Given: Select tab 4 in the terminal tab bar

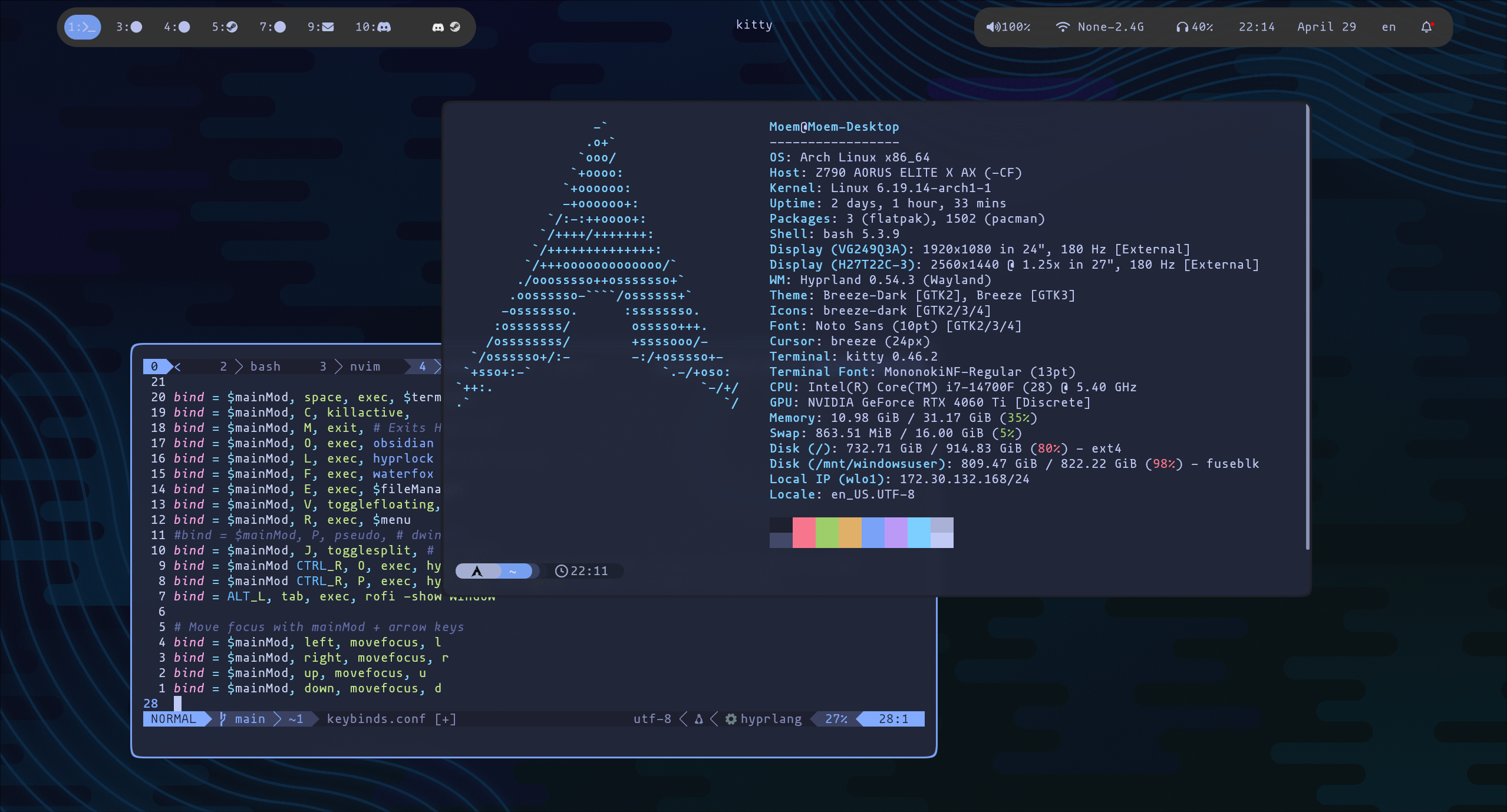Looking at the screenshot, I should (423, 367).
